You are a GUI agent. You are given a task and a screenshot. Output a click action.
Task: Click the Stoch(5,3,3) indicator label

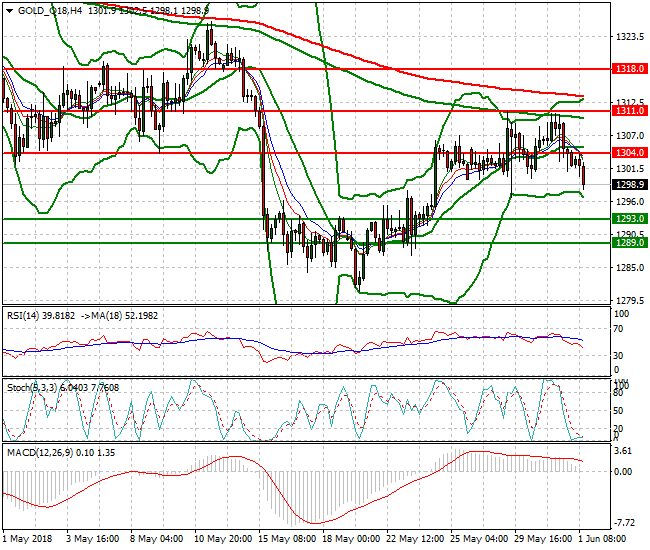32,384
